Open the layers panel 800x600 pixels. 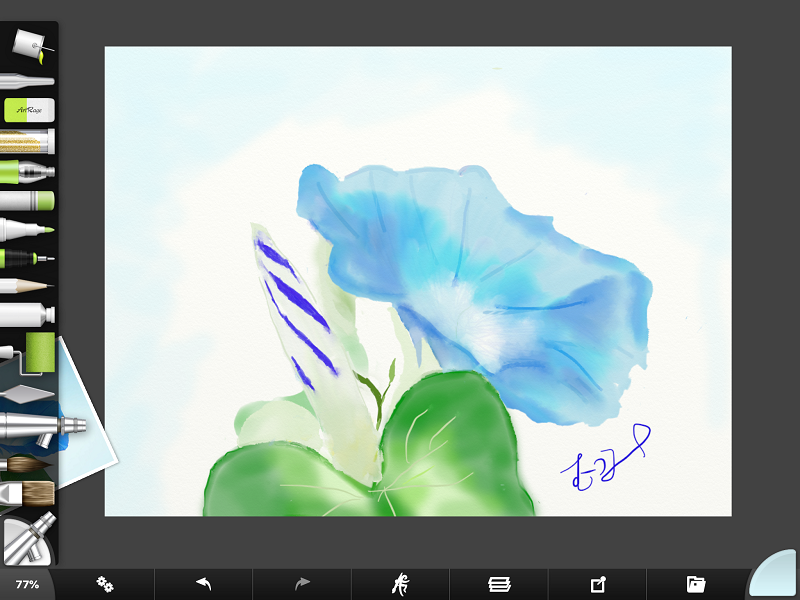coord(498,583)
